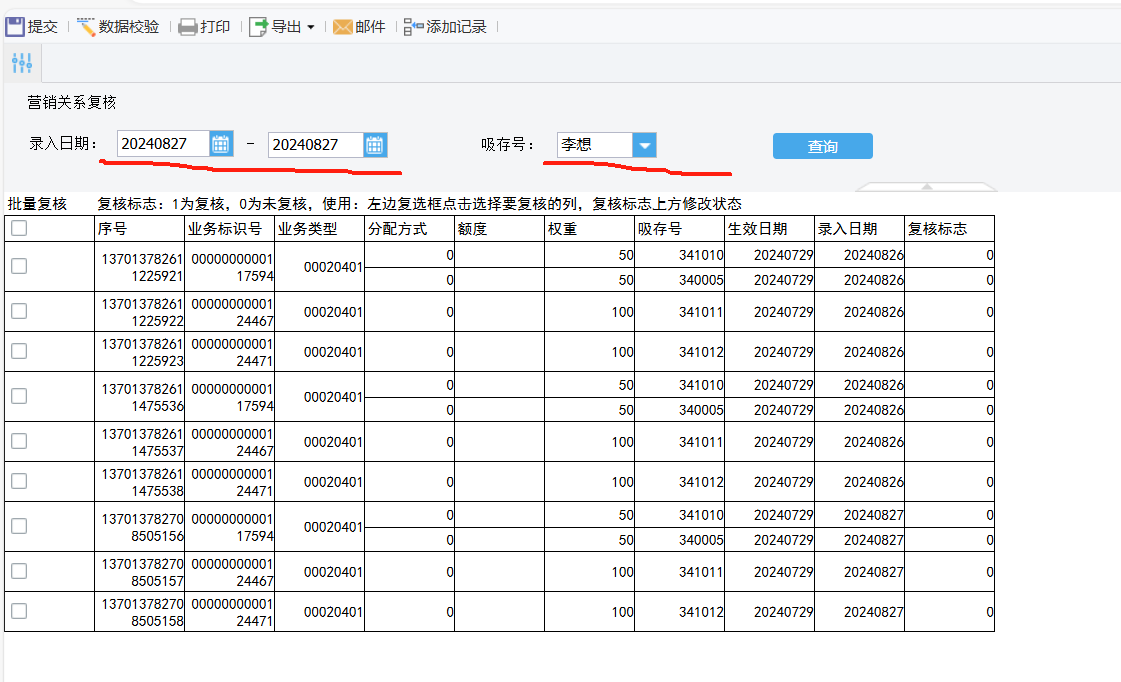Click the 数据校验 toolbar item
Screen dimensions: 1121x682
[x=118, y=27]
